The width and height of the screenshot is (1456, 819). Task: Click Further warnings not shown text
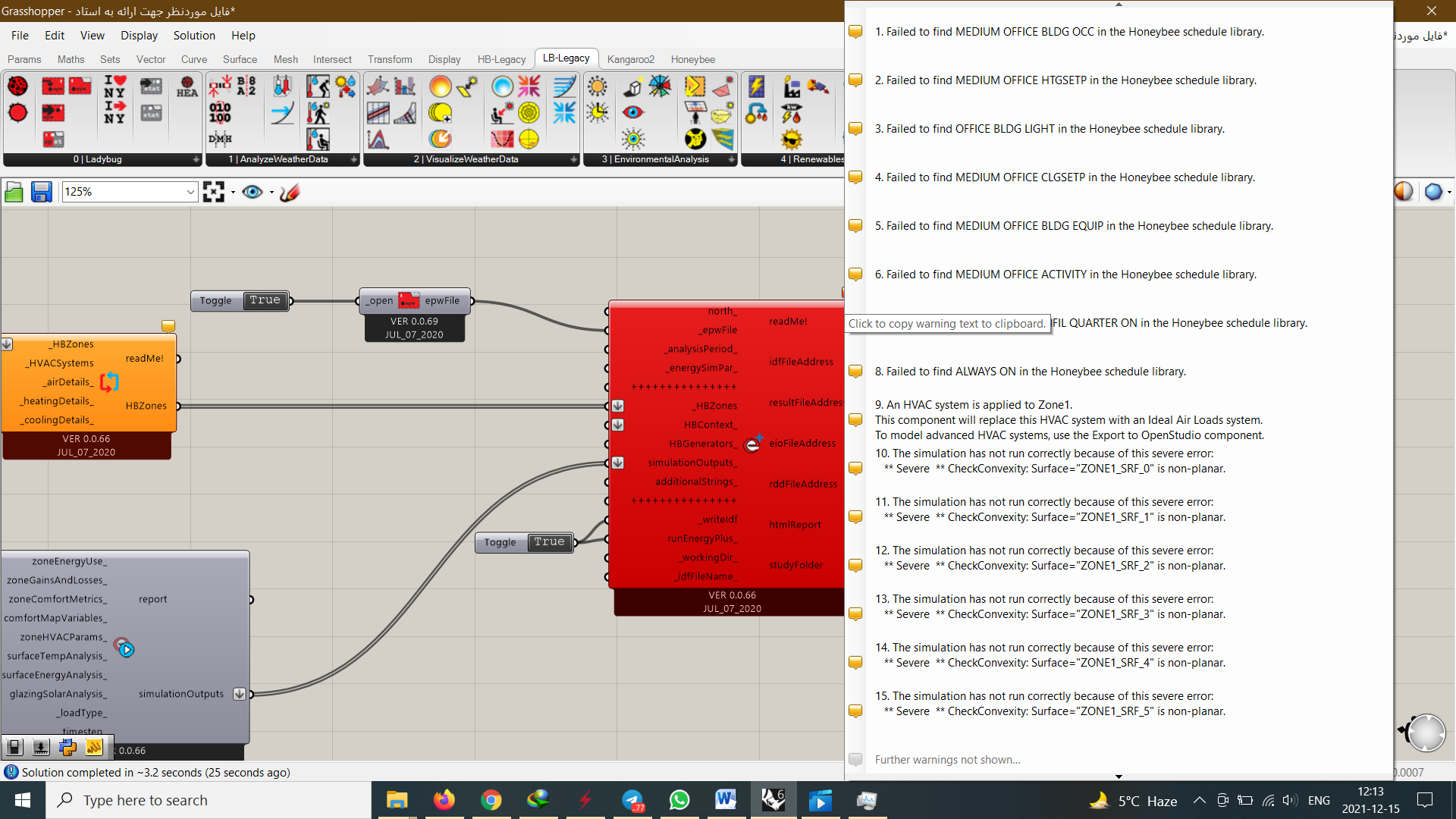pos(947,760)
